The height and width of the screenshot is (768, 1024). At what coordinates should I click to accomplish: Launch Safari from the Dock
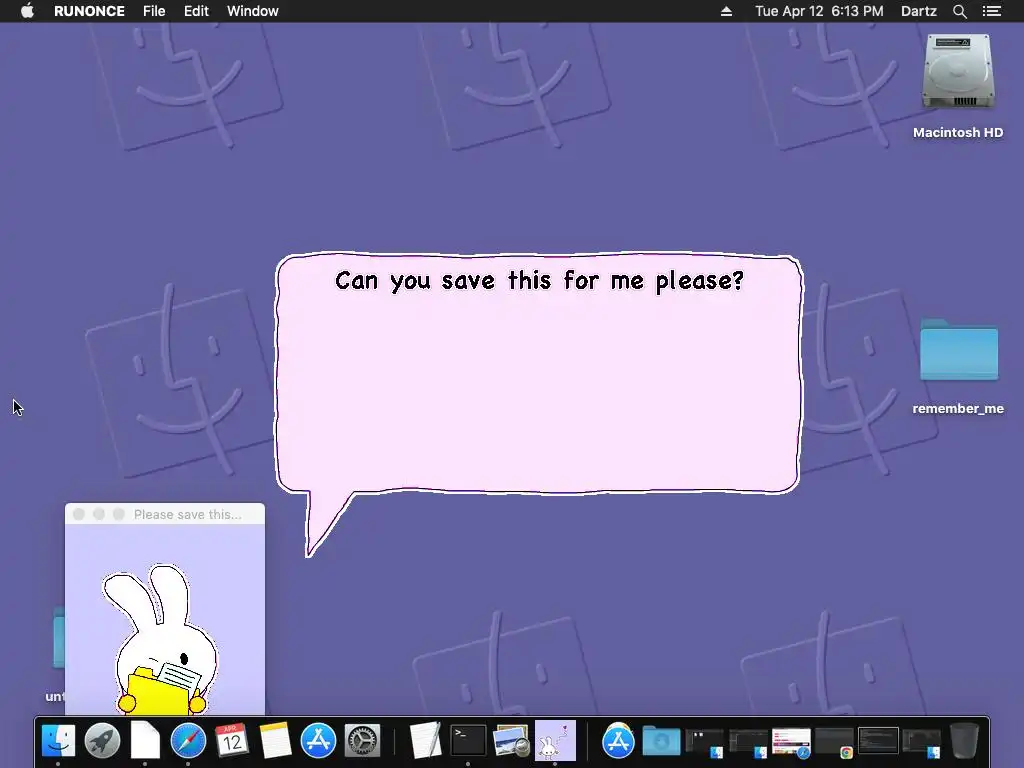point(188,741)
